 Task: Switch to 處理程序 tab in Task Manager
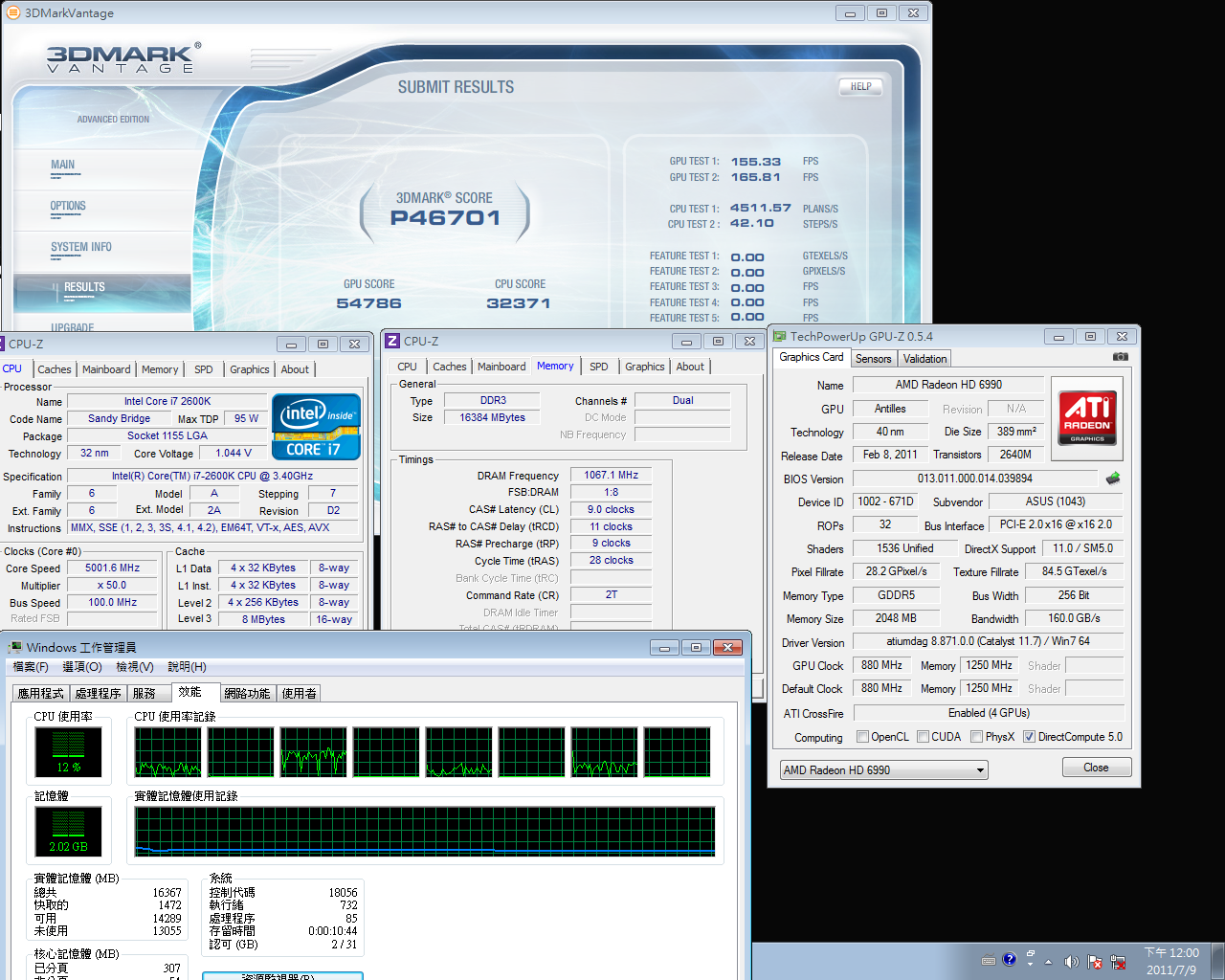(98, 693)
